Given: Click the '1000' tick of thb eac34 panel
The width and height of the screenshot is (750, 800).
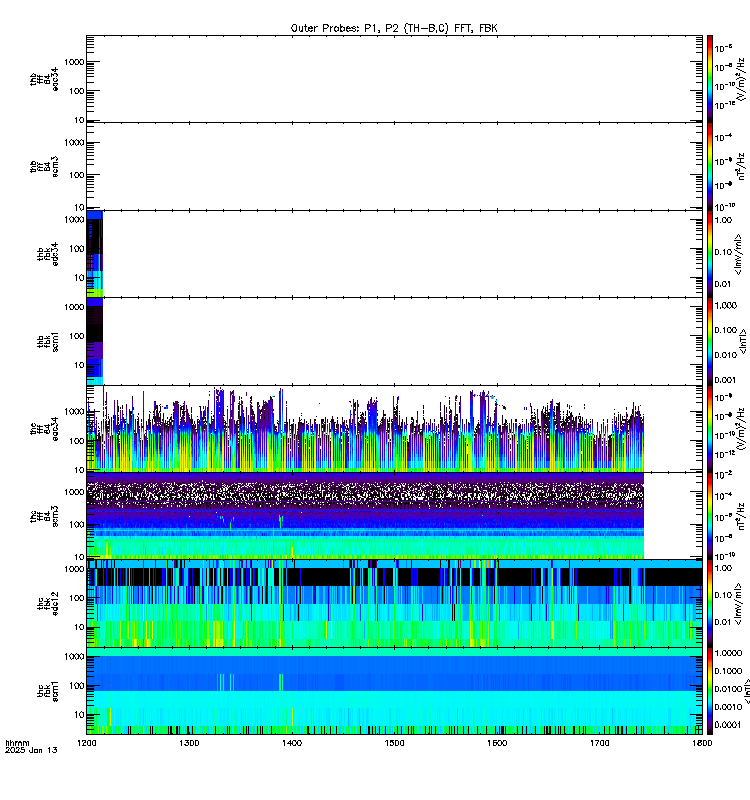Looking at the screenshot, I should click(74, 62).
